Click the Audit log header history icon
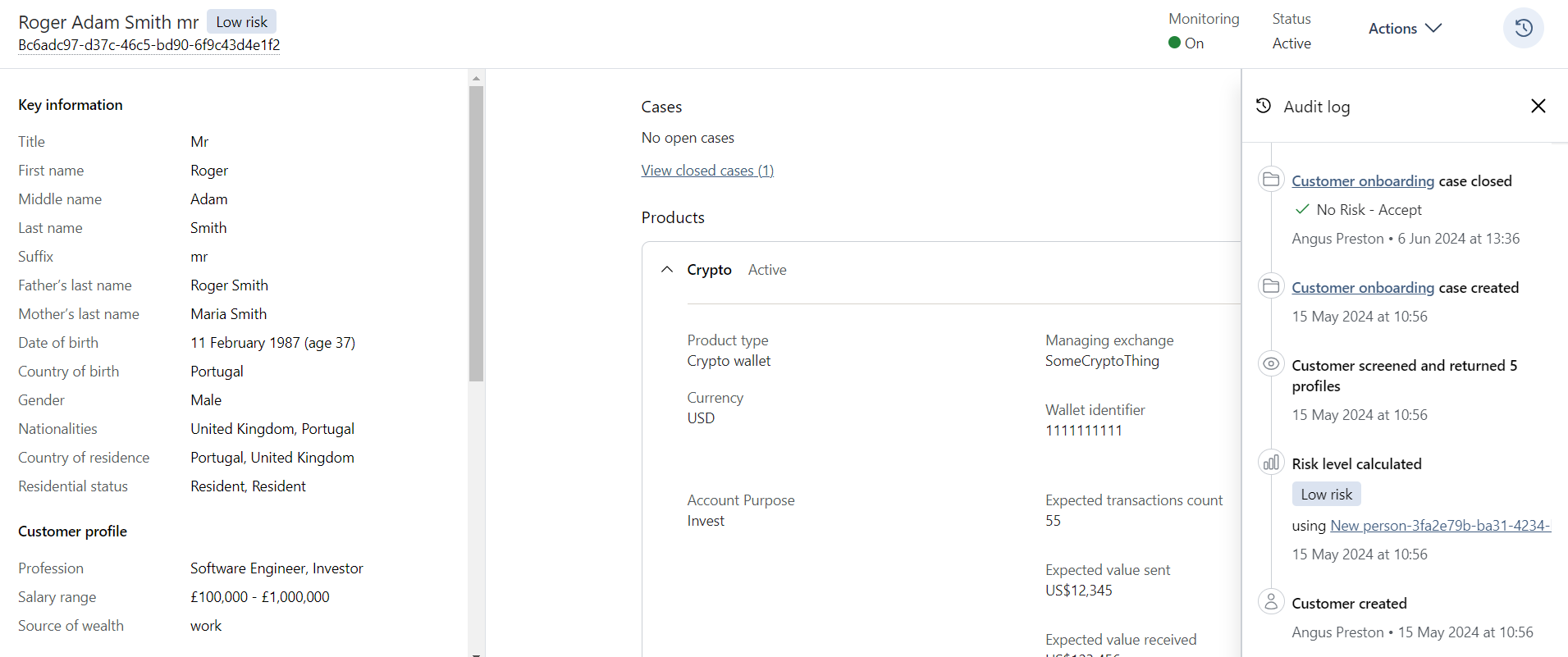 (x=1264, y=106)
